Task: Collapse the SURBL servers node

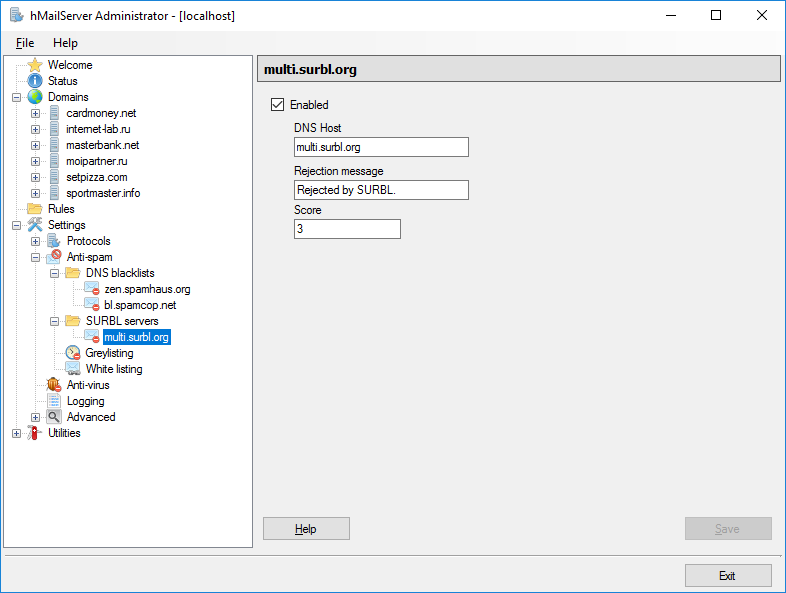Action: (54, 322)
